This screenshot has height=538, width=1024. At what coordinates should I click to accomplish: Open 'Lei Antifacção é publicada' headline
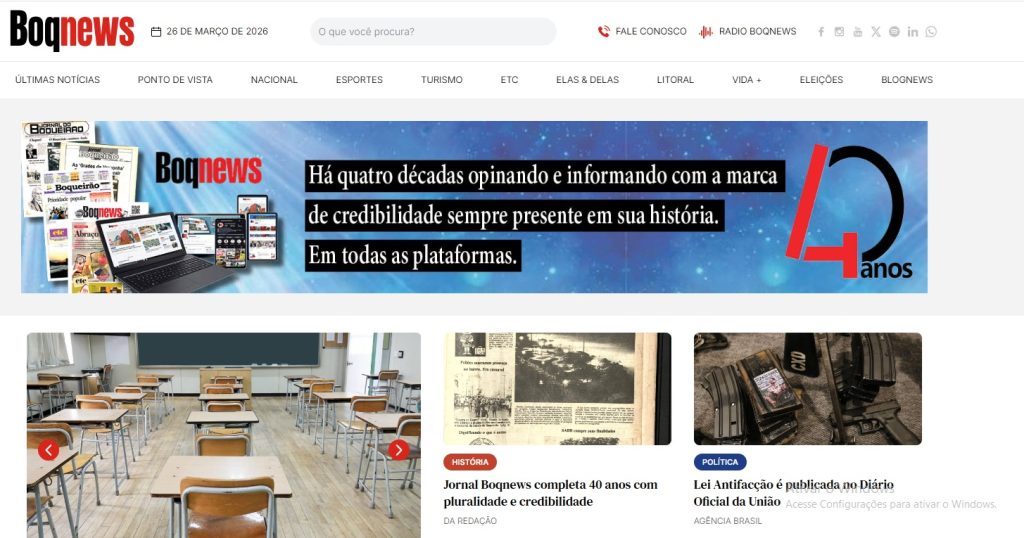click(x=793, y=493)
